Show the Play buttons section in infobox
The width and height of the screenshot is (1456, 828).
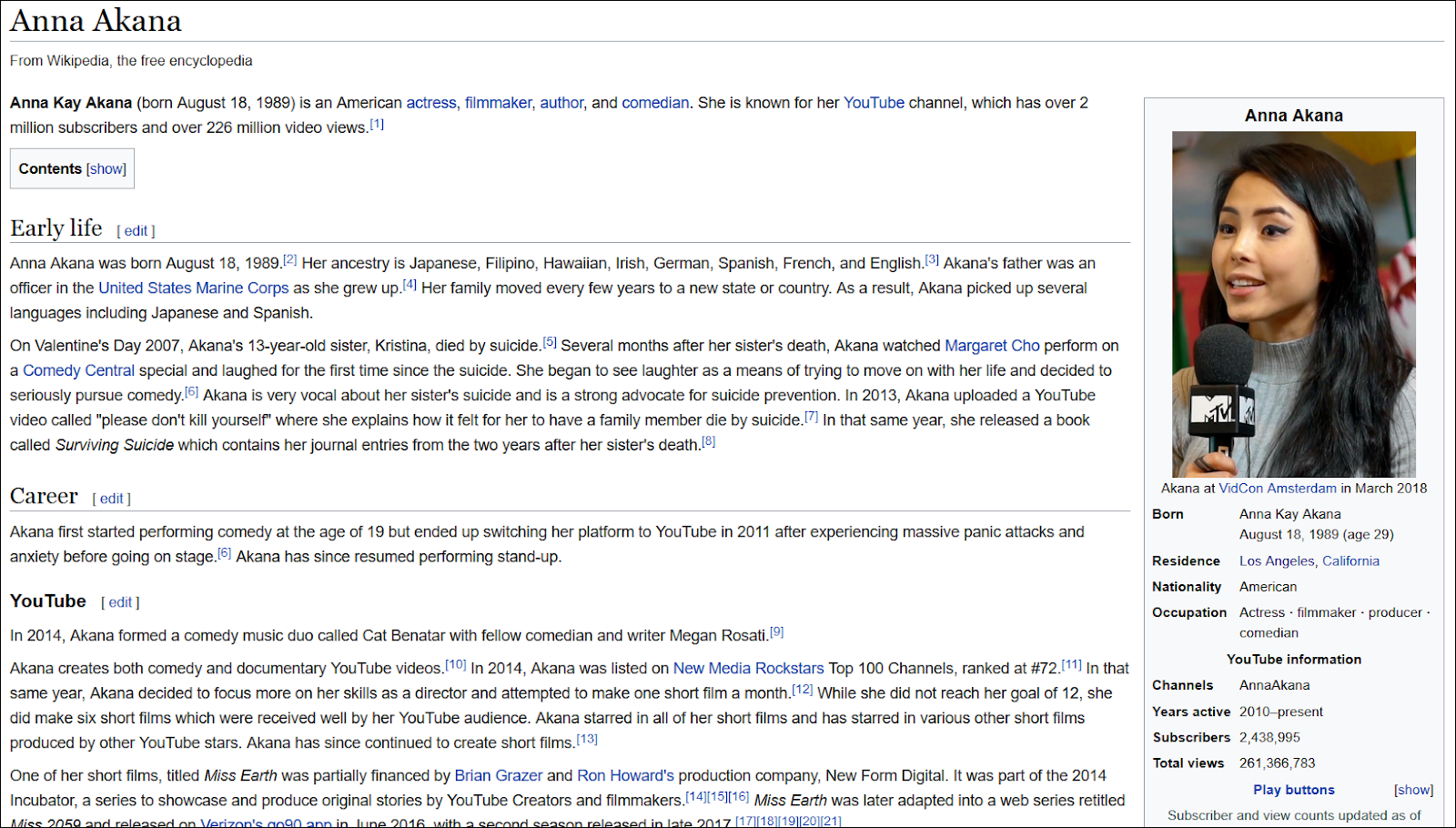click(1413, 790)
